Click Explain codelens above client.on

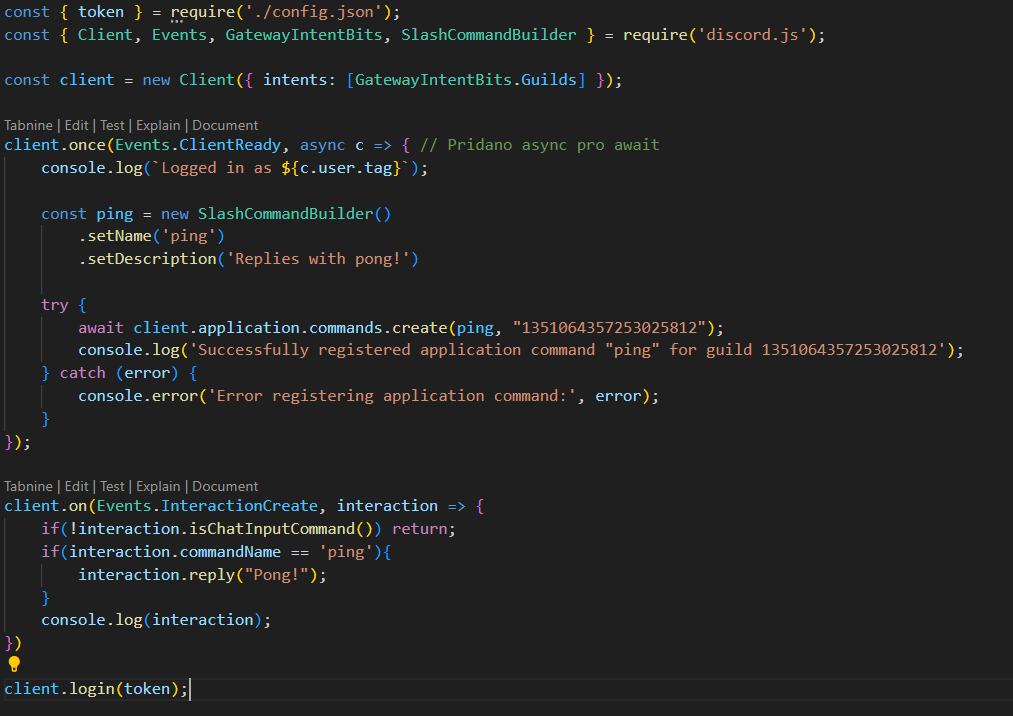point(158,487)
